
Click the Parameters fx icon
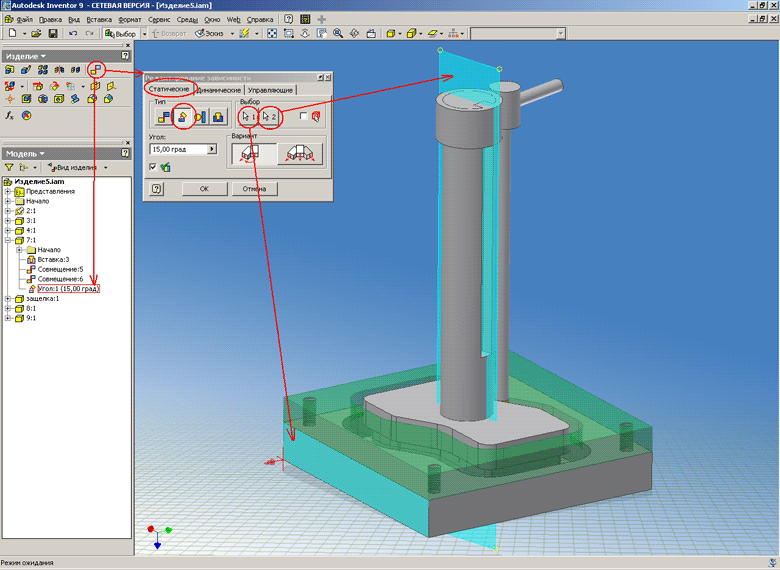[9, 115]
